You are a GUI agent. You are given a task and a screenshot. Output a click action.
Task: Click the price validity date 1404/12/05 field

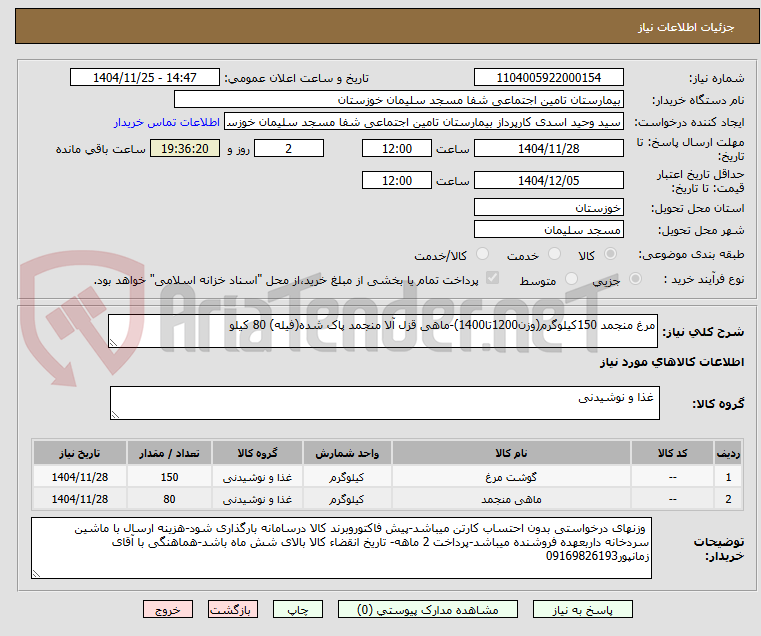coord(548,181)
